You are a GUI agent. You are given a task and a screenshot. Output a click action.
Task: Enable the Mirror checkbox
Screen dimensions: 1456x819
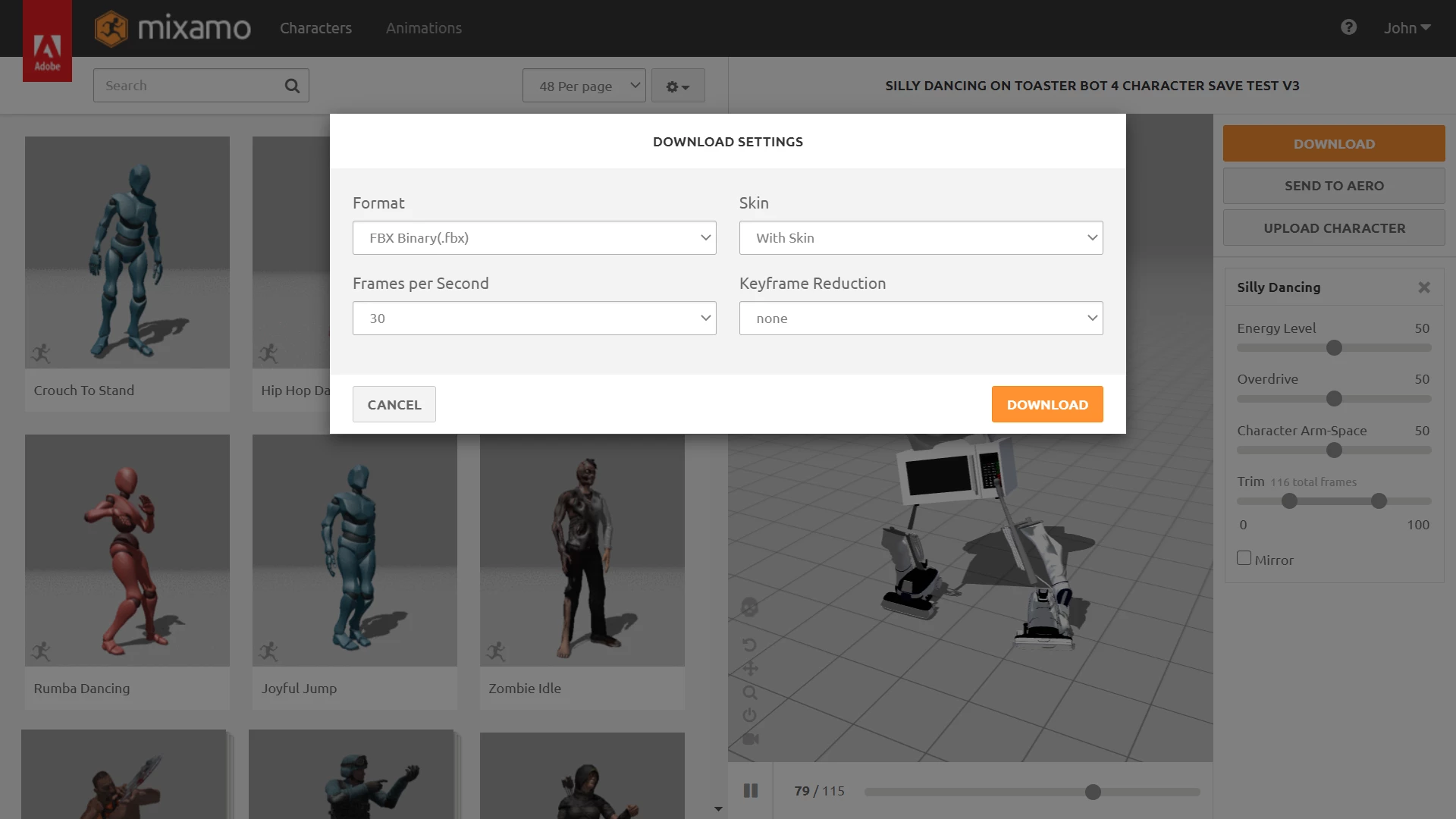click(1244, 558)
